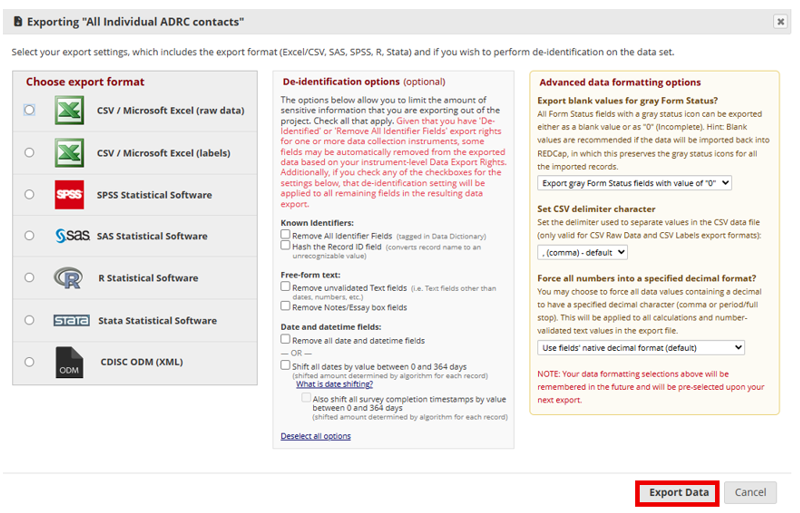
Task: Choose the SAS Statistical Software radio button
Action: pos(30,235)
